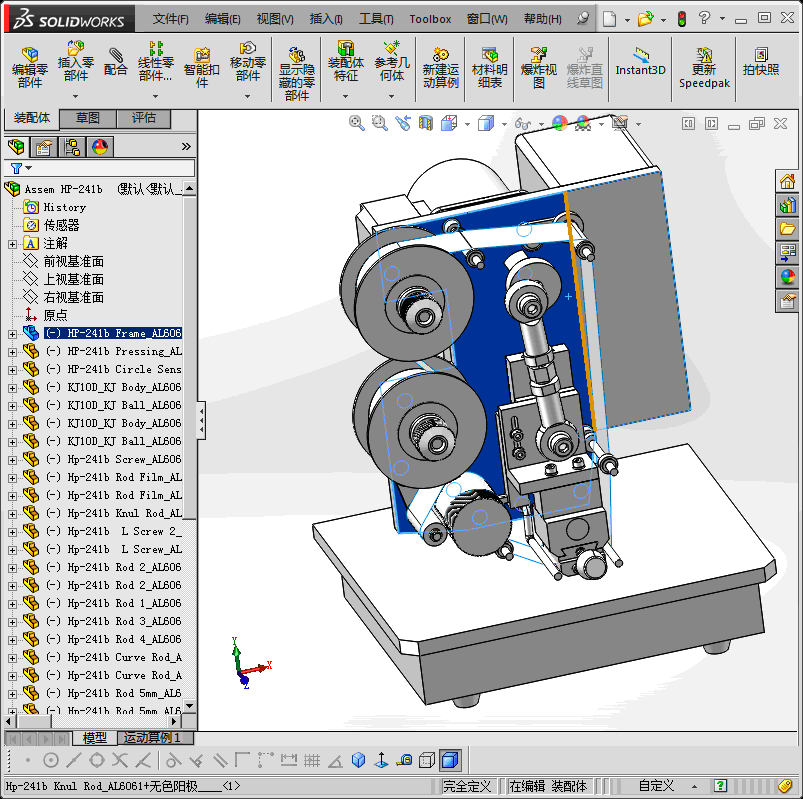Switch to Motion Study 1 tab
This screenshot has height=799, width=803.
(156, 738)
